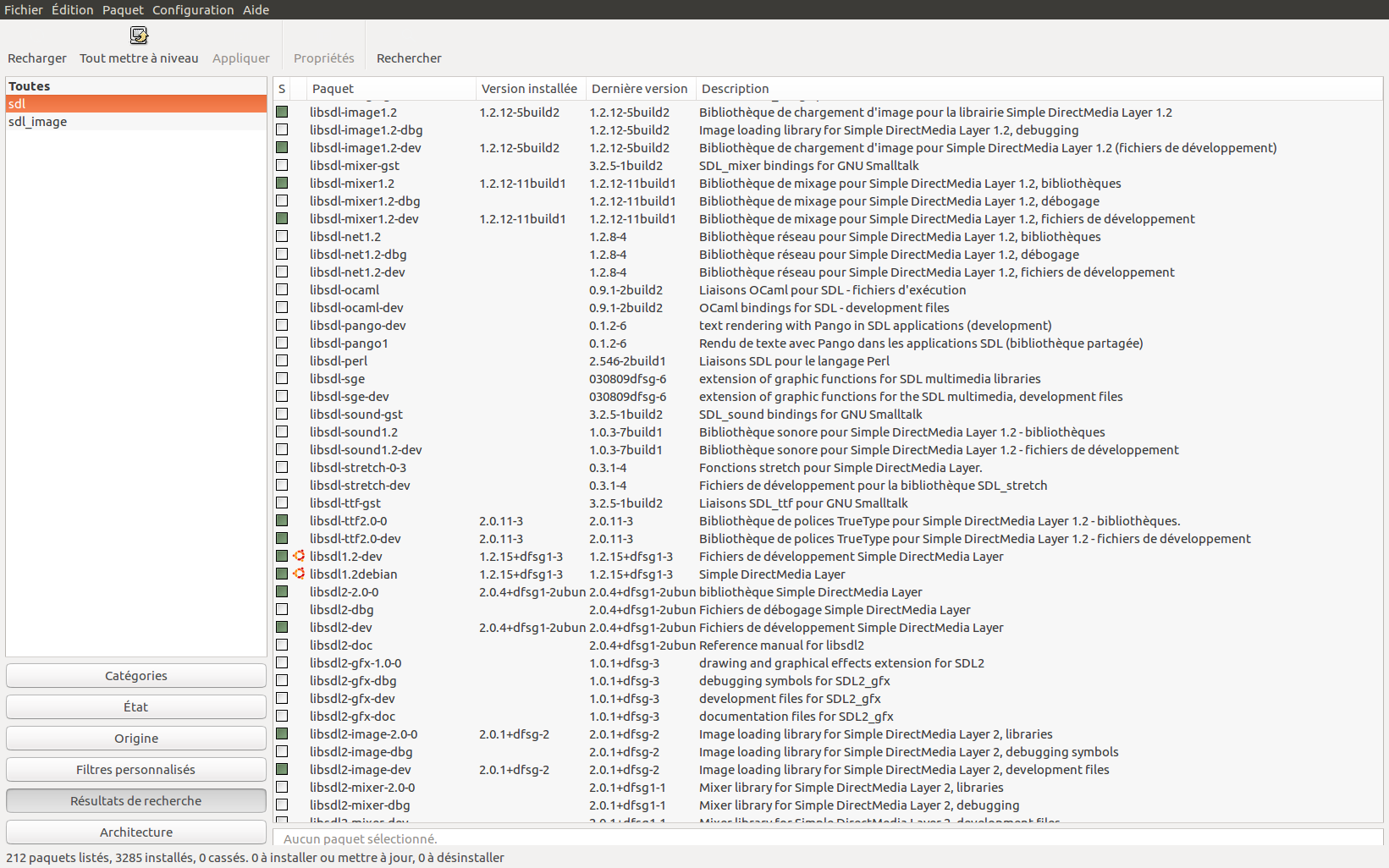This screenshot has width=1389, height=868.
Task: Select the libsdl-sound-gst package name
Action: point(356,415)
